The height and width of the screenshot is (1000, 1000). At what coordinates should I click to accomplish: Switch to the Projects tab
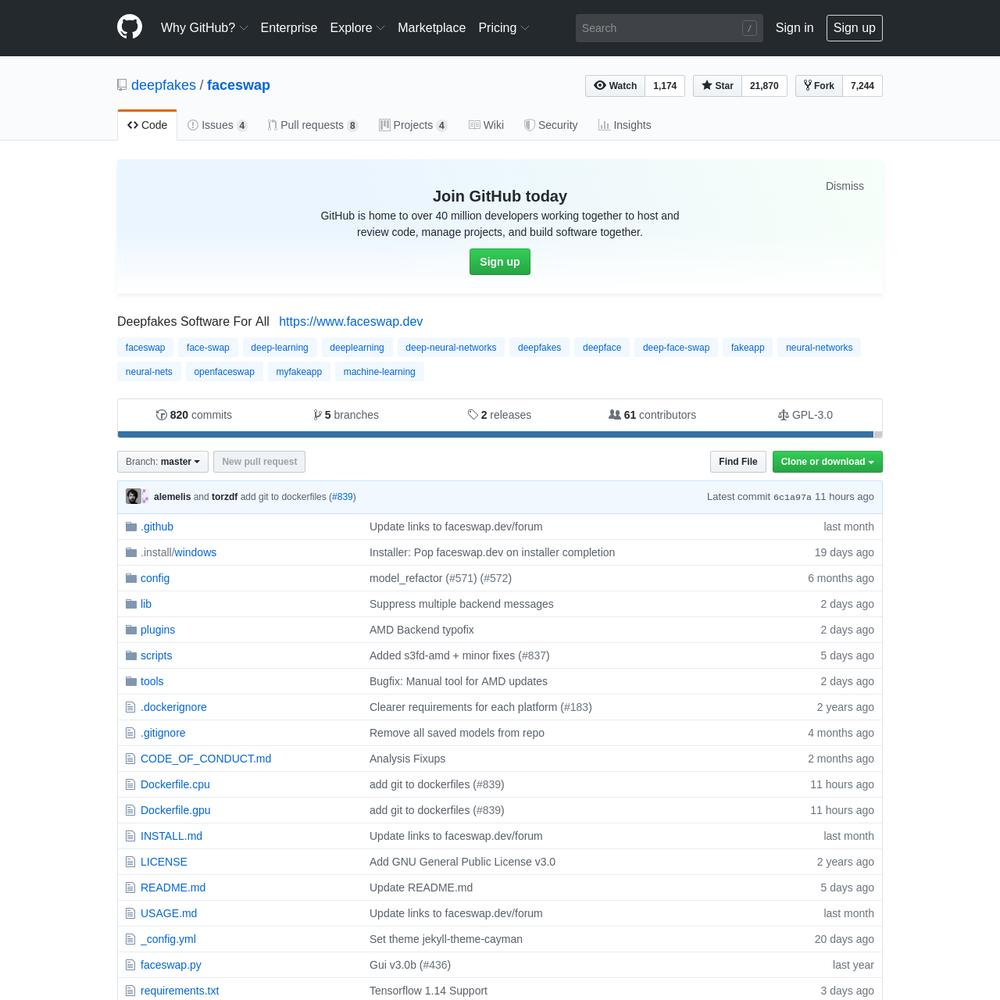coord(413,125)
